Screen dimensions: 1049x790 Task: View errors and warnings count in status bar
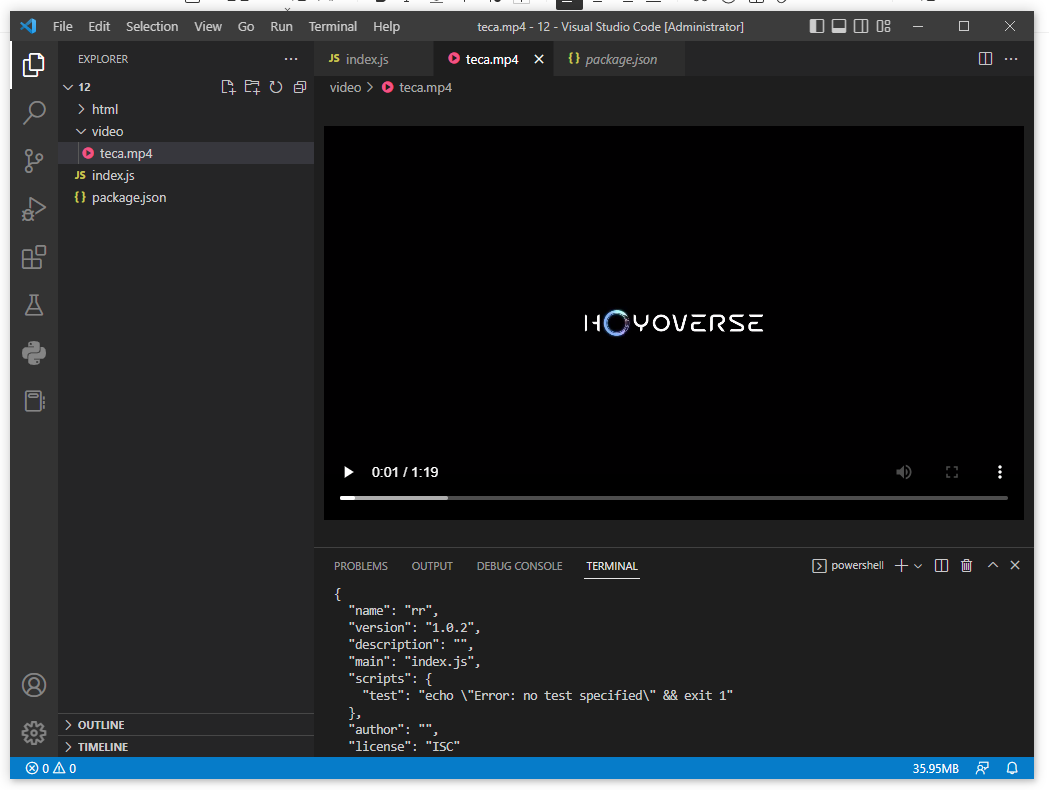pos(51,768)
